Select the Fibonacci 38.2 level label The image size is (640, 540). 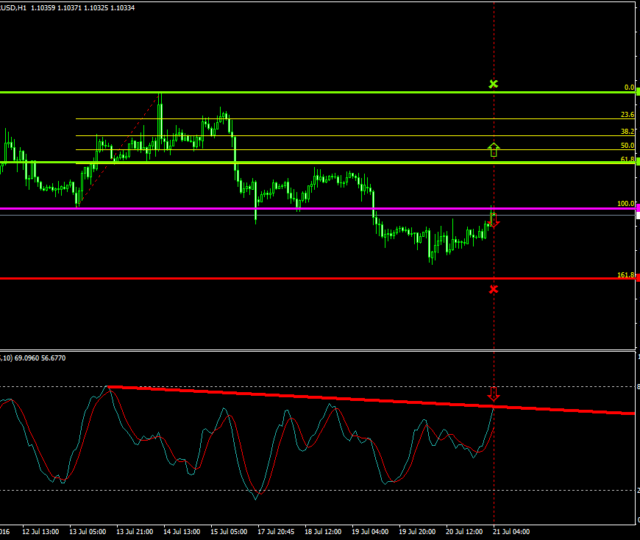coord(627,131)
